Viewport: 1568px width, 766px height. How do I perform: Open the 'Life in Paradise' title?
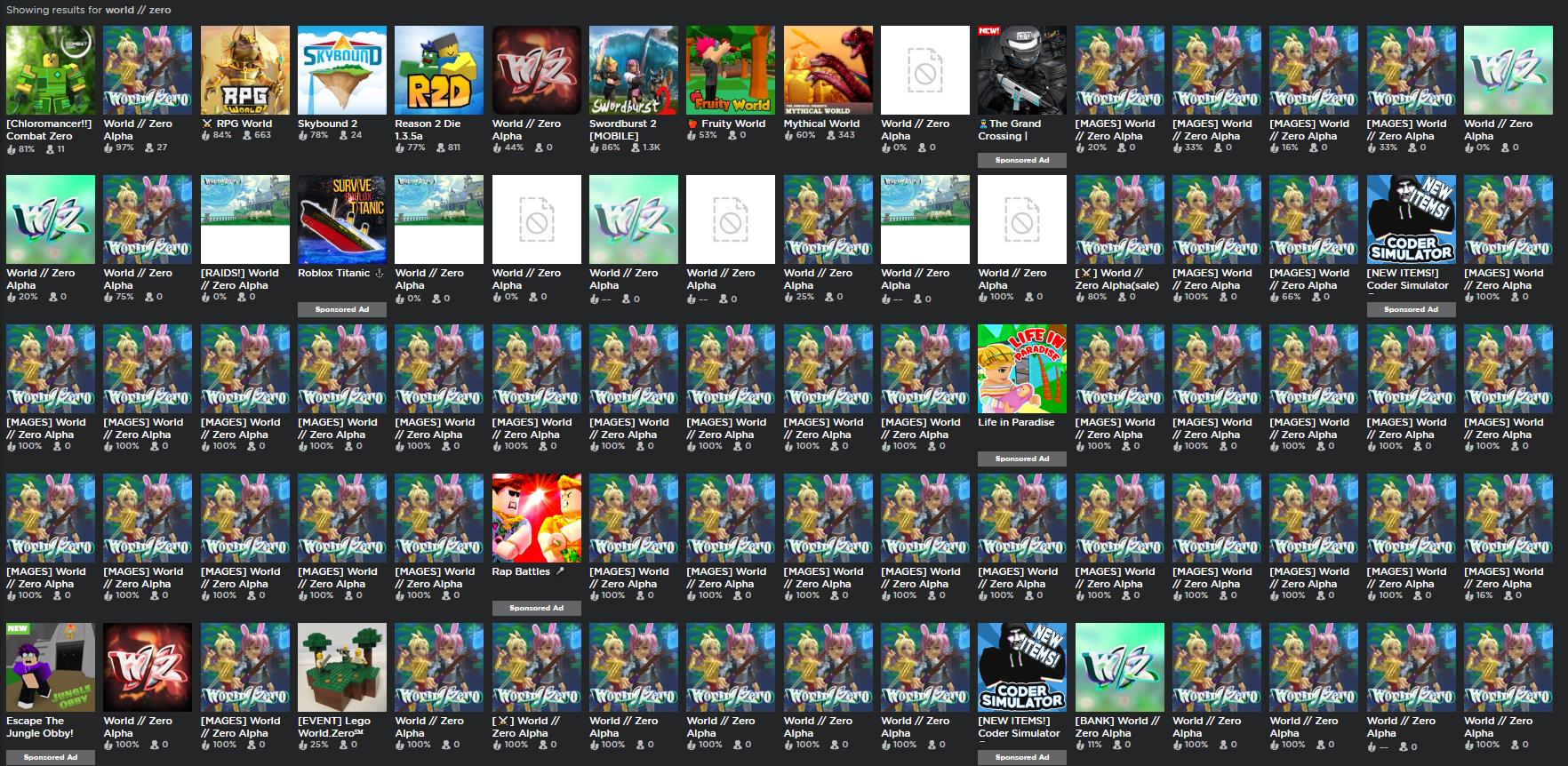click(1016, 422)
